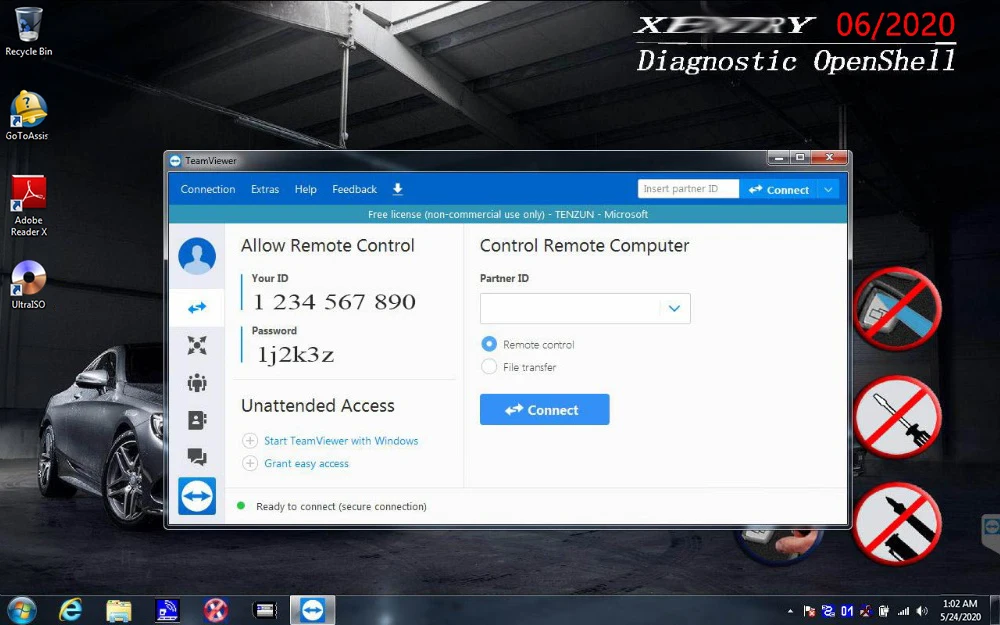Click the TeamViewer taskbar button
The height and width of the screenshot is (625, 1000).
[312, 610]
